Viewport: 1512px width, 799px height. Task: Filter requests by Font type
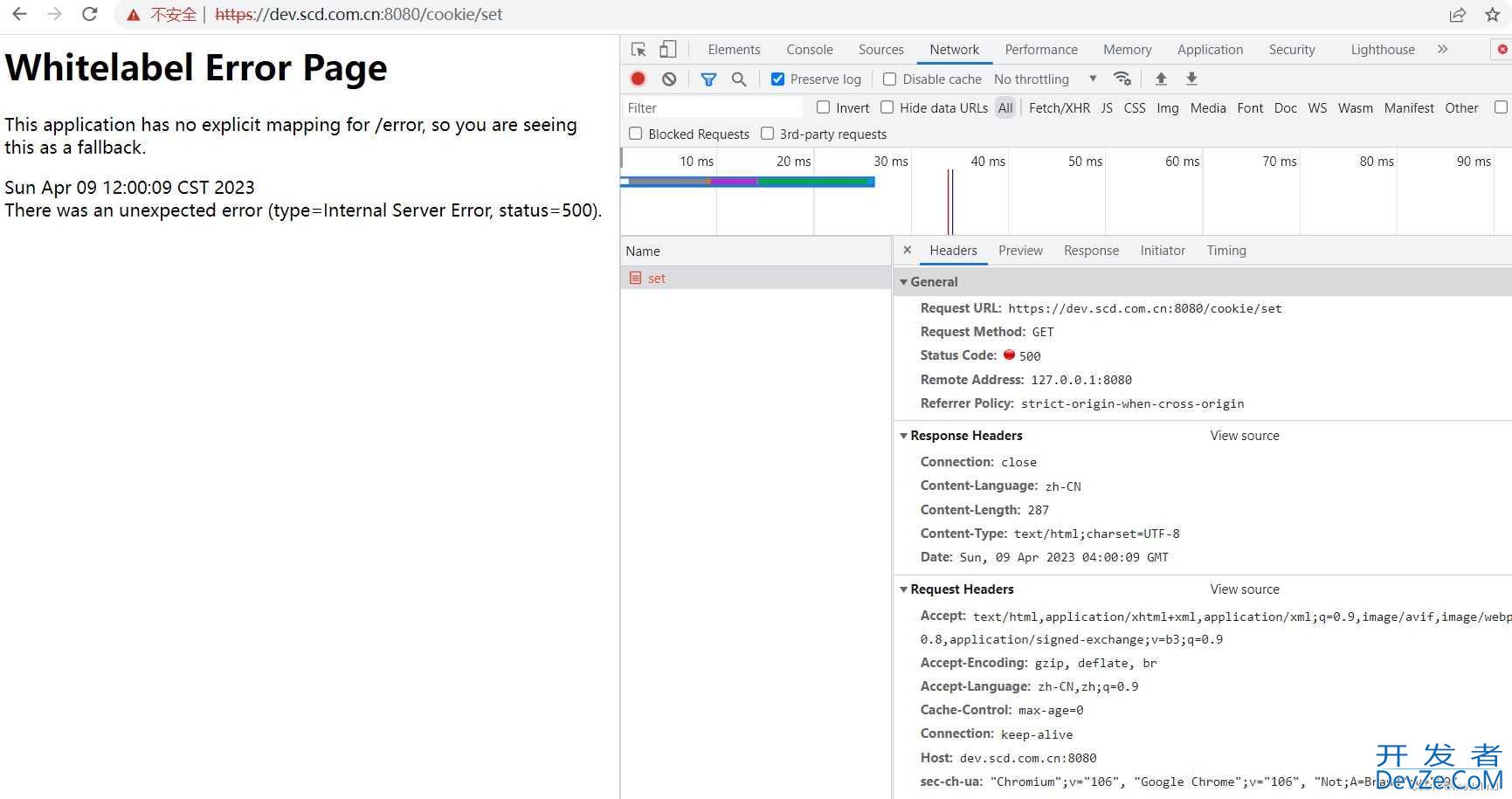coord(1250,107)
